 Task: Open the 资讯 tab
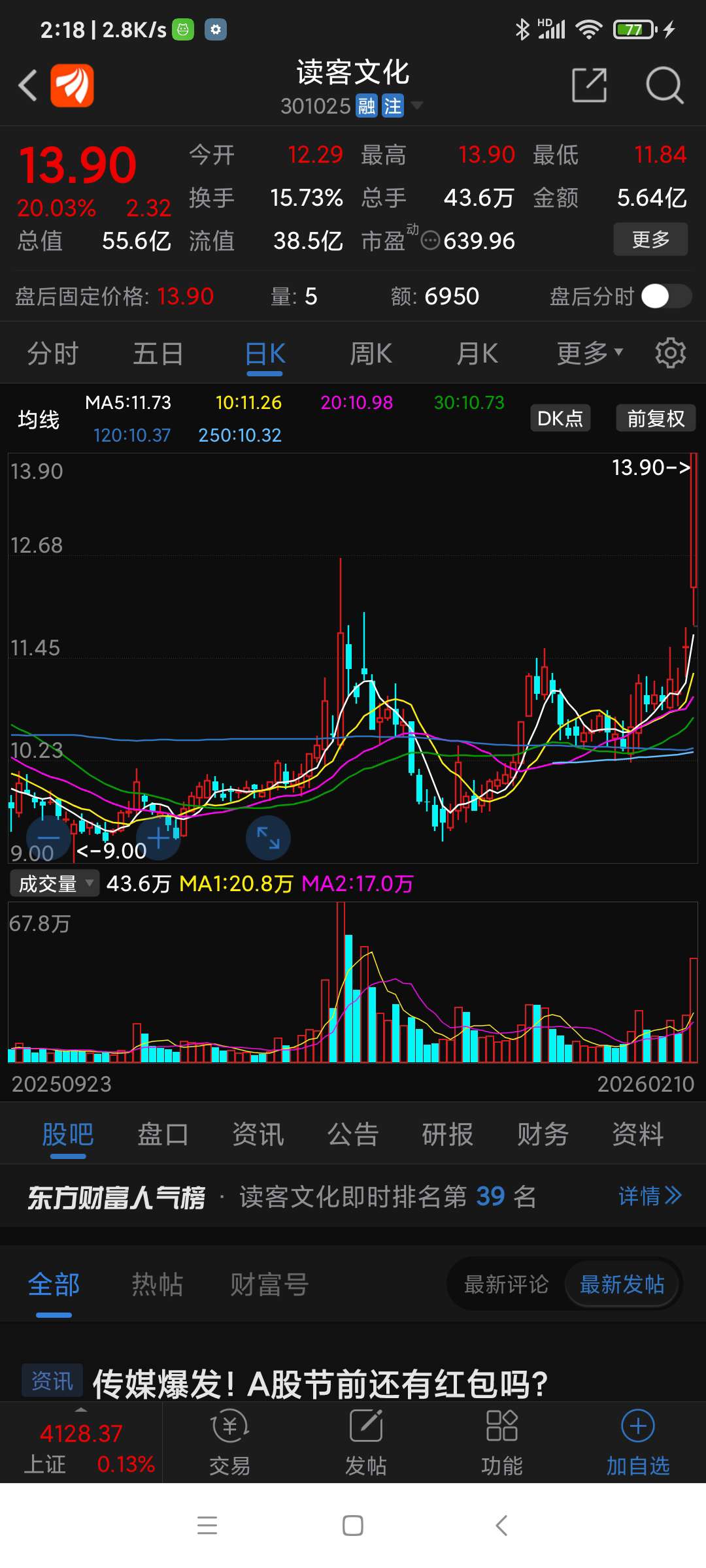tap(258, 1134)
